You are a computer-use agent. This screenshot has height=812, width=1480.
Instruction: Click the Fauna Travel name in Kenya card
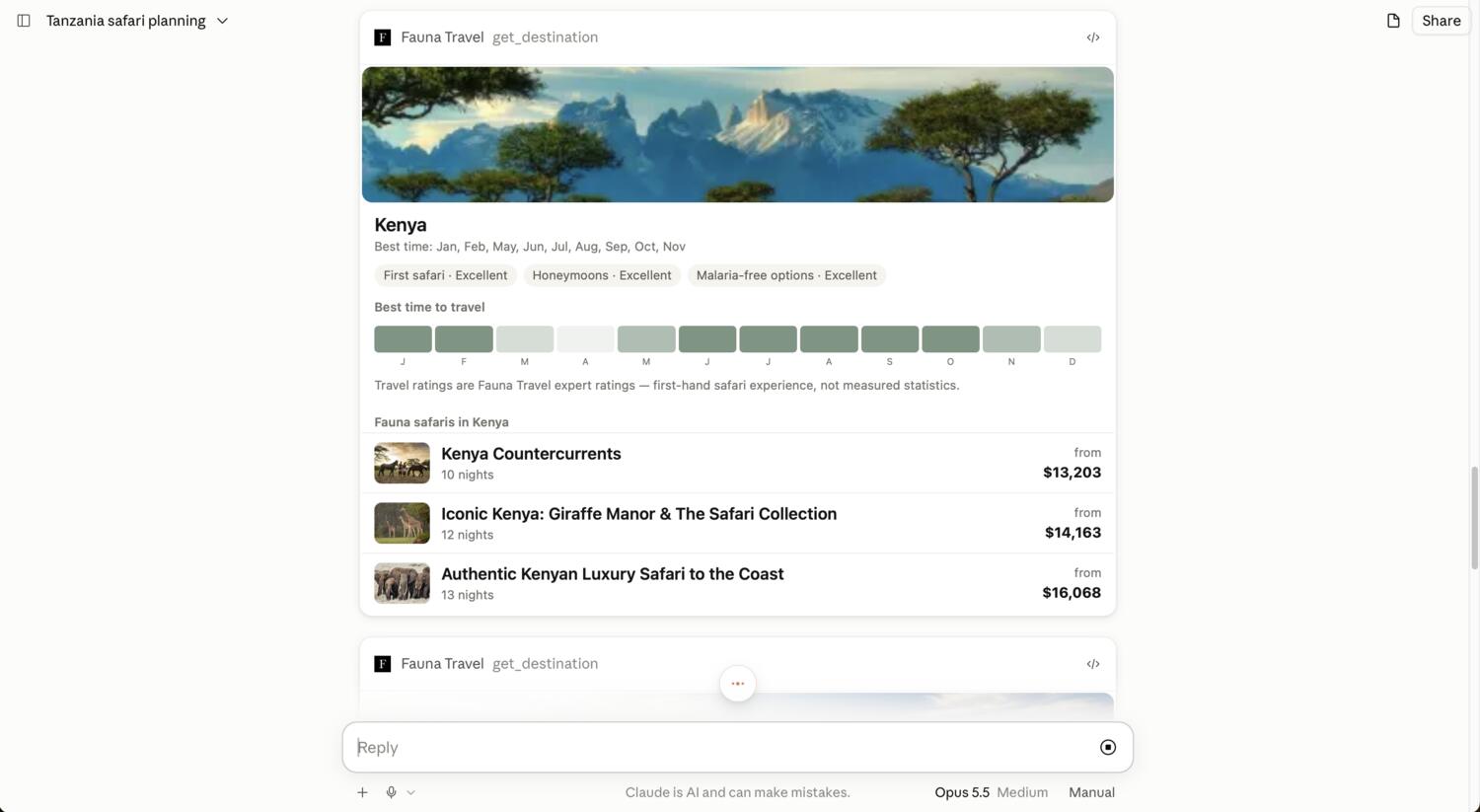coord(442,37)
